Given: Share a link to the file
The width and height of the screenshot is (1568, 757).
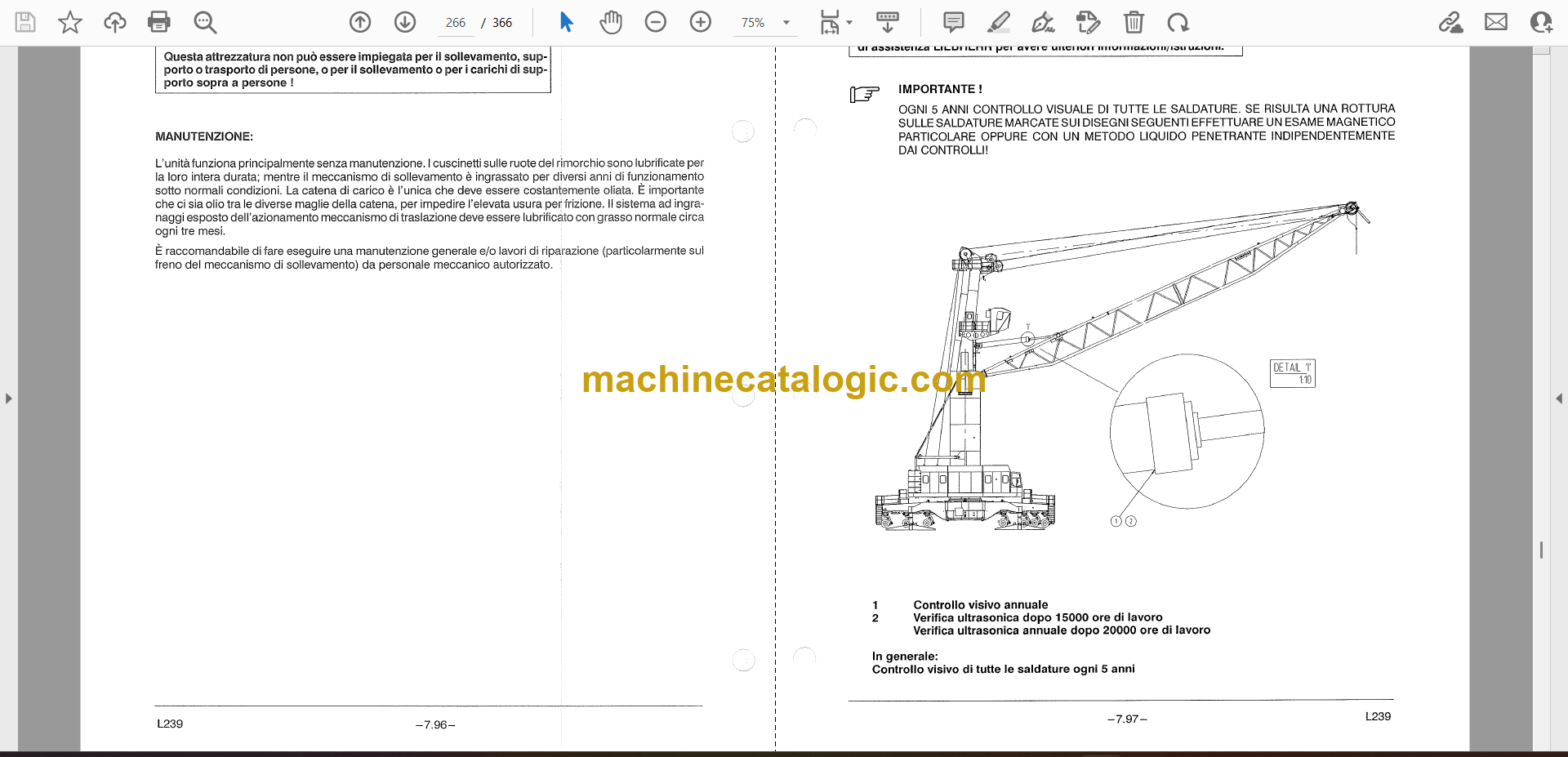Looking at the screenshot, I should tap(1450, 22).
